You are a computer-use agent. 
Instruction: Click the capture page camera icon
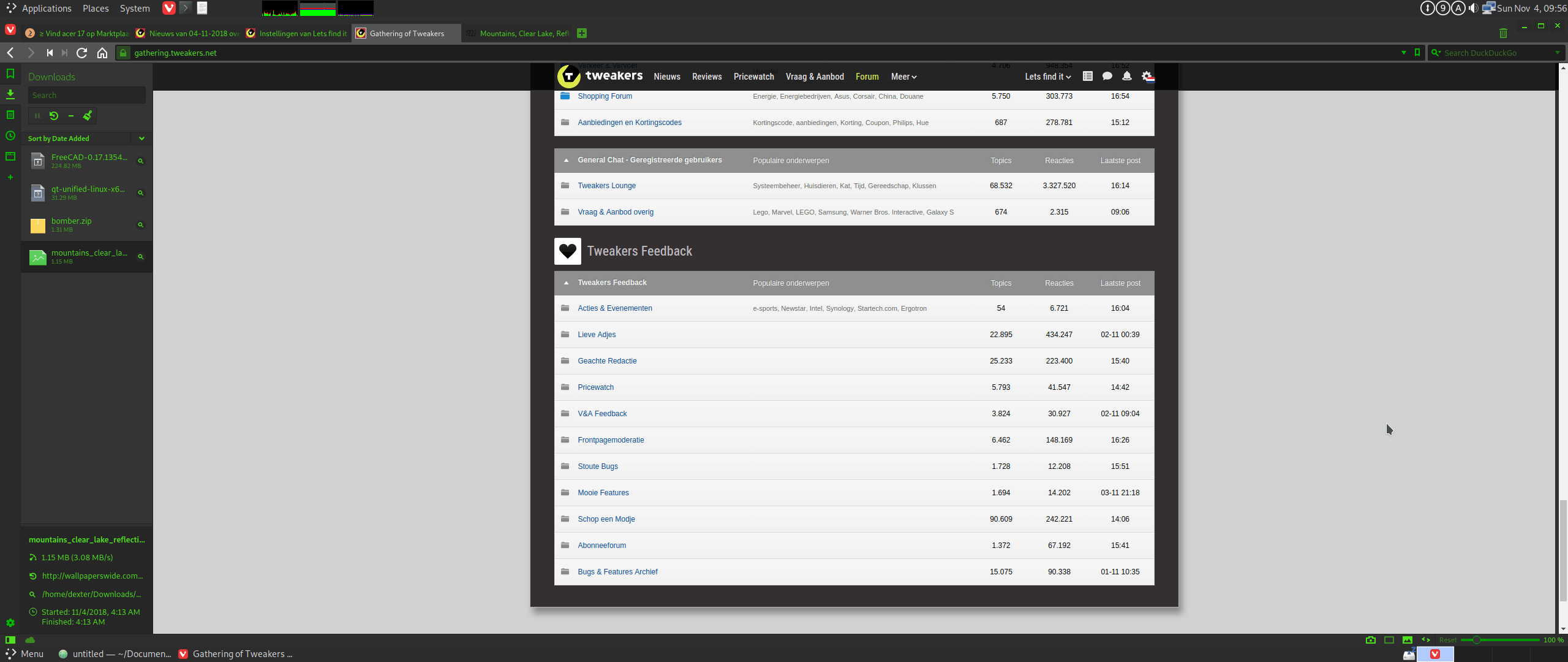coord(1371,640)
